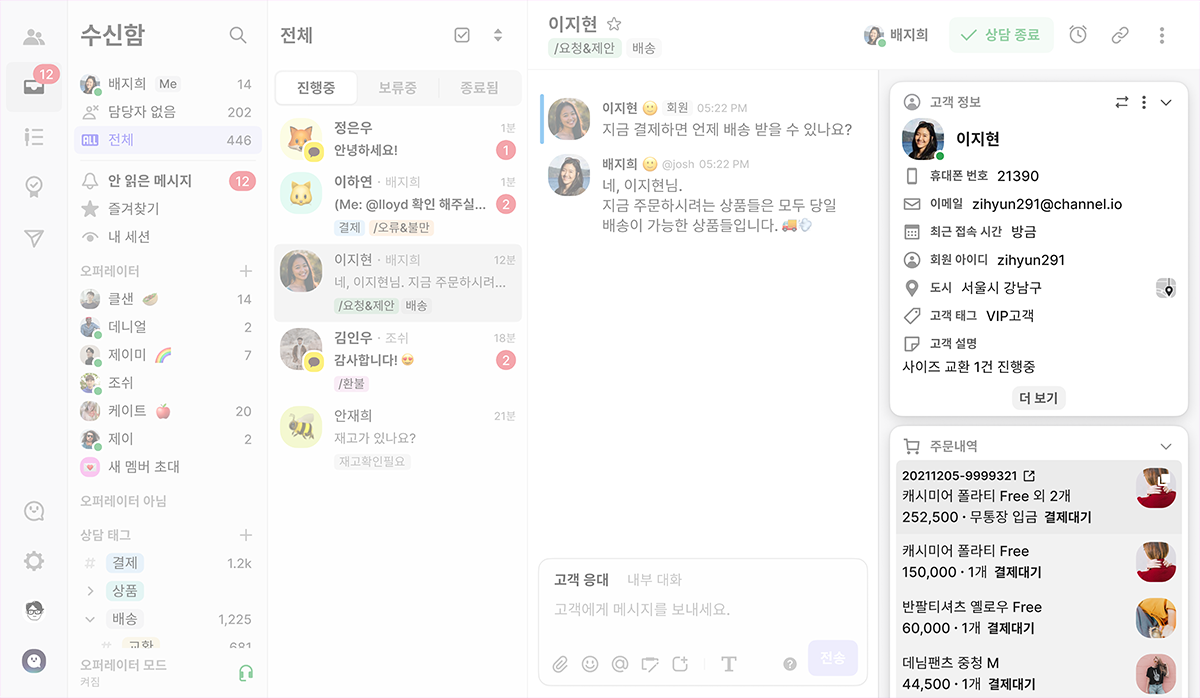The image size is (1200, 698).
Task: Open the attach file paperclip icon
Action: (x=561, y=663)
